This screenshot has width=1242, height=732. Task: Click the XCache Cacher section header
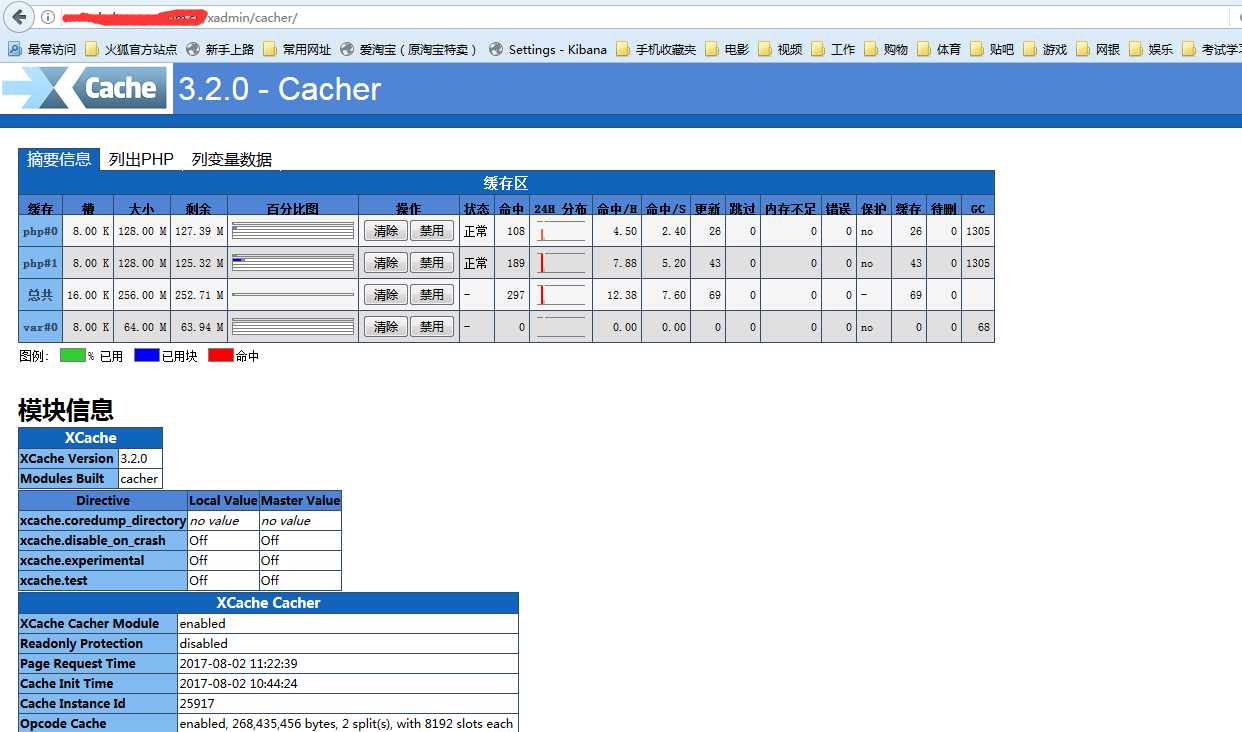[269, 603]
